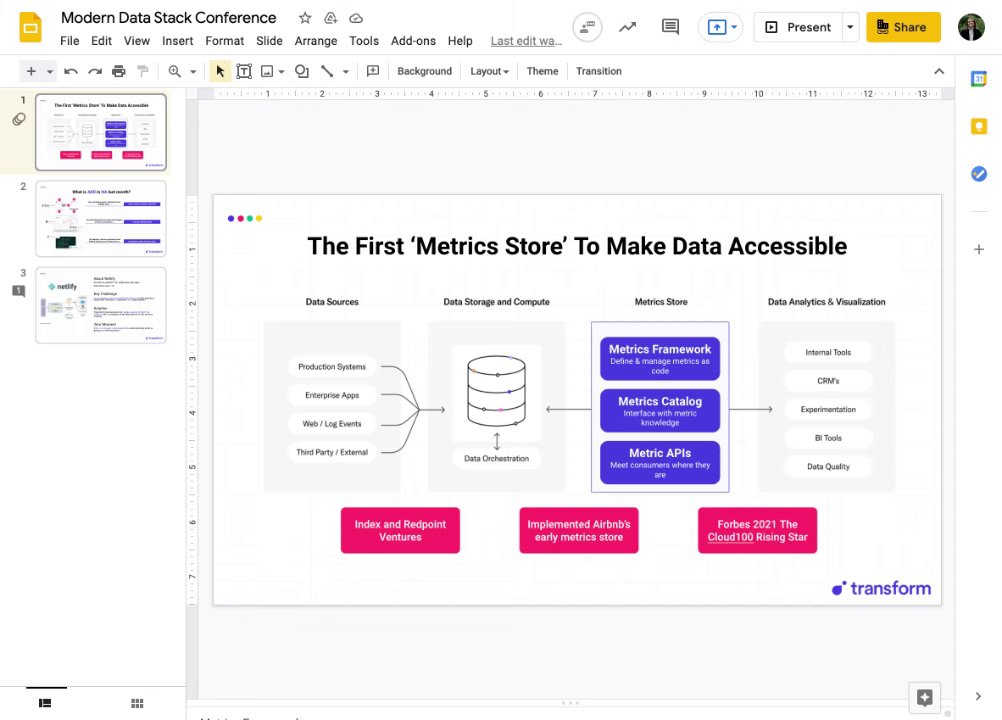This screenshot has width=1002, height=720.
Task: Collapse the menus with the chevron
Action: click(x=939, y=71)
